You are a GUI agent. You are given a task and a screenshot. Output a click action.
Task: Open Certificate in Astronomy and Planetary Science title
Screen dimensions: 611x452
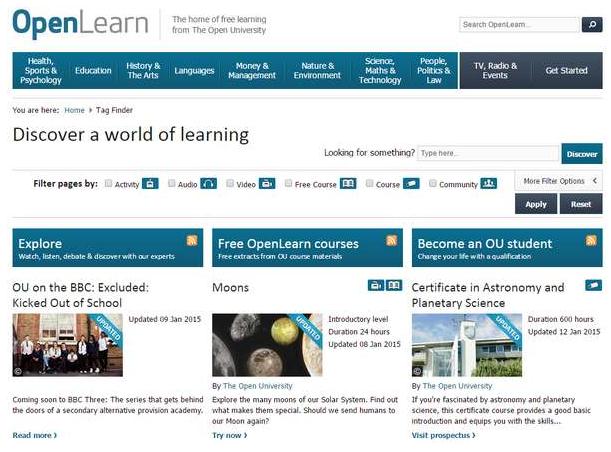488,295
